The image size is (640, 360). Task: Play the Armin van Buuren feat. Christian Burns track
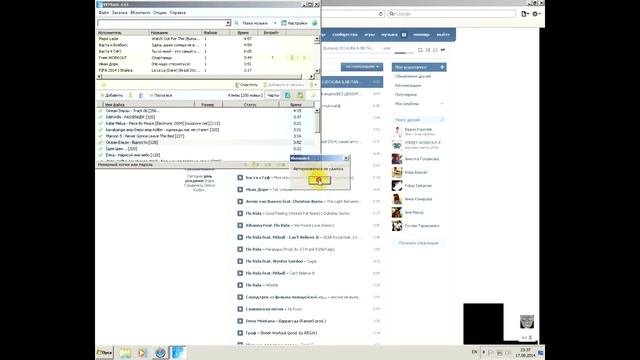[x=240, y=201]
